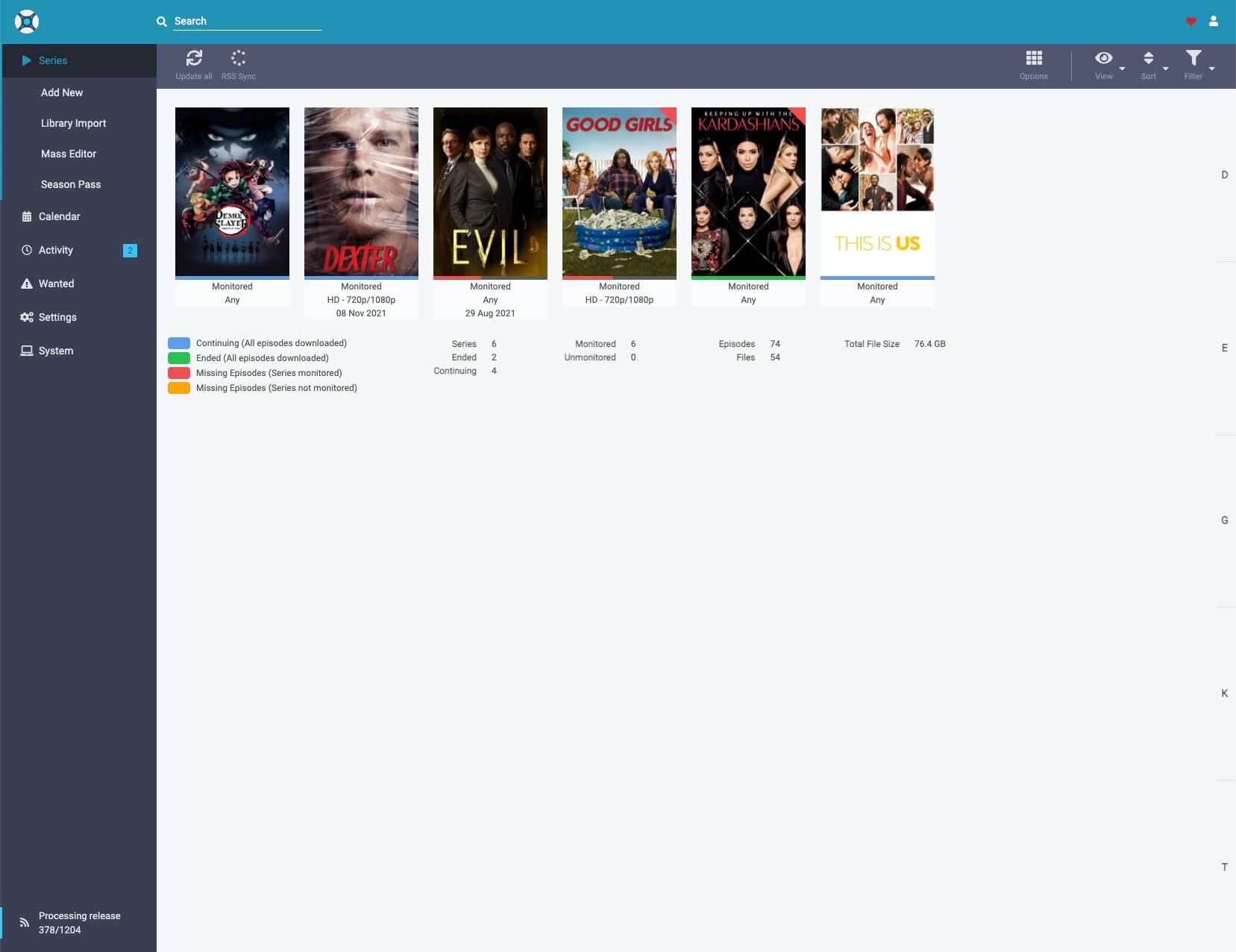The image size is (1236, 952).
Task: Click the Unmonitored count 0
Action: pyautogui.click(x=633, y=357)
